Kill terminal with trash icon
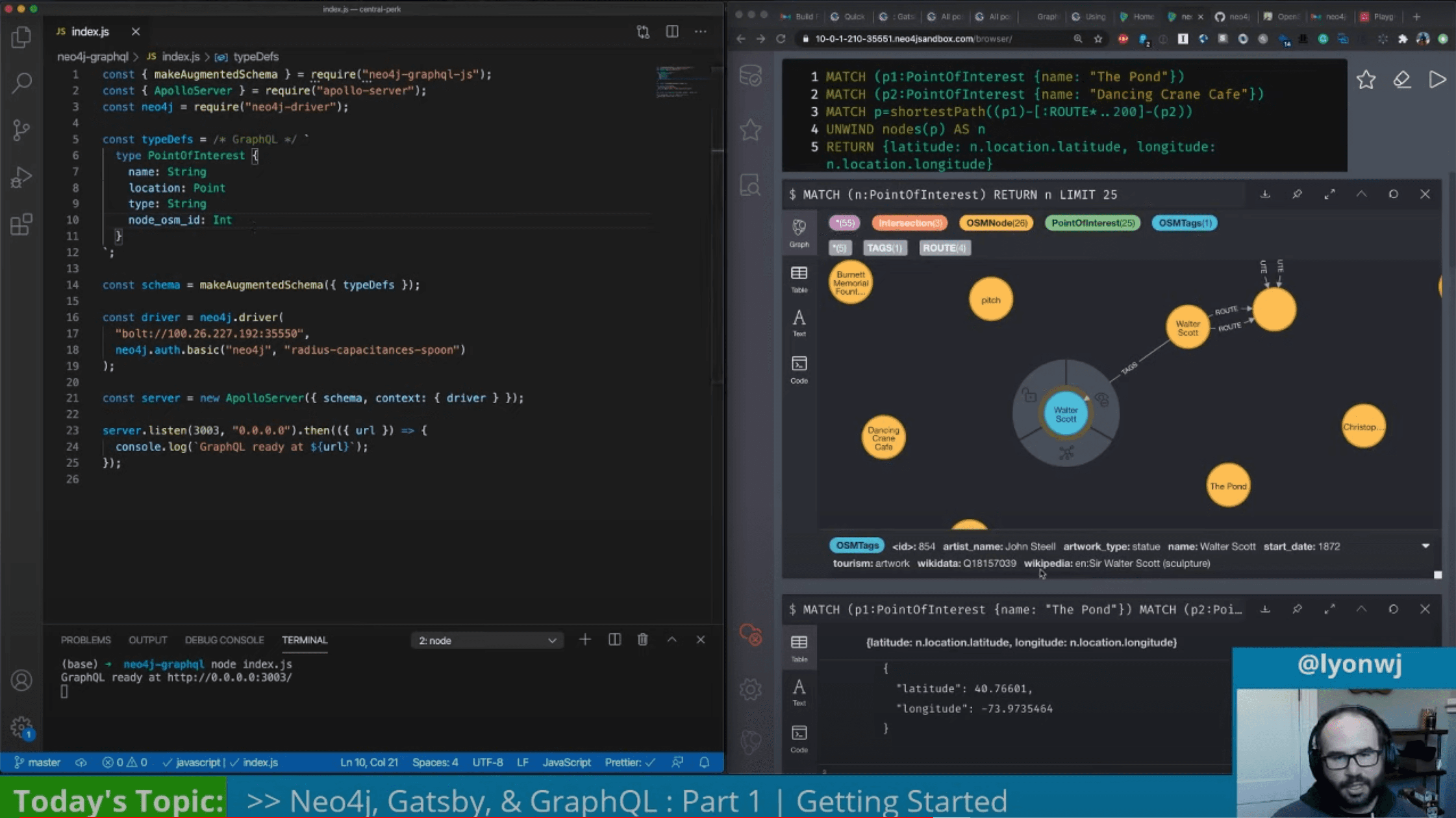This screenshot has height=818, width=1456. (x=643, y=640)
